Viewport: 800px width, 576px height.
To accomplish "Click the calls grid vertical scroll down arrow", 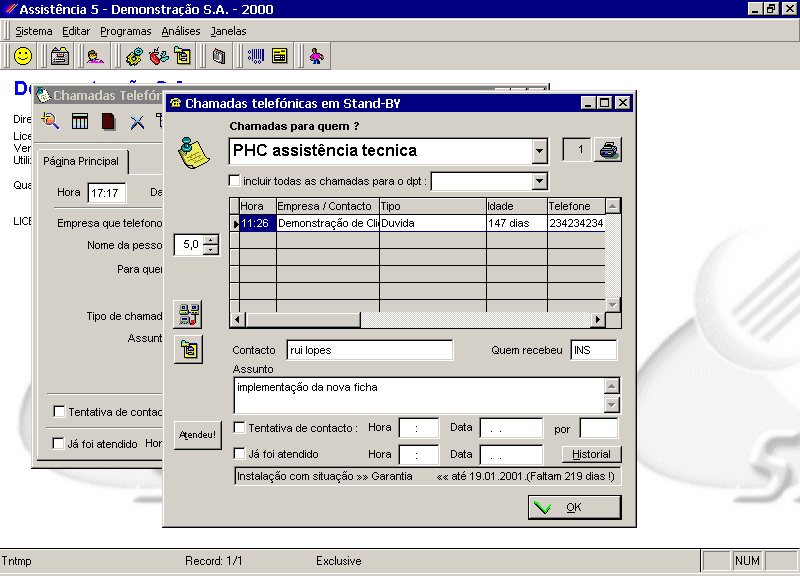I will [613, 305].
